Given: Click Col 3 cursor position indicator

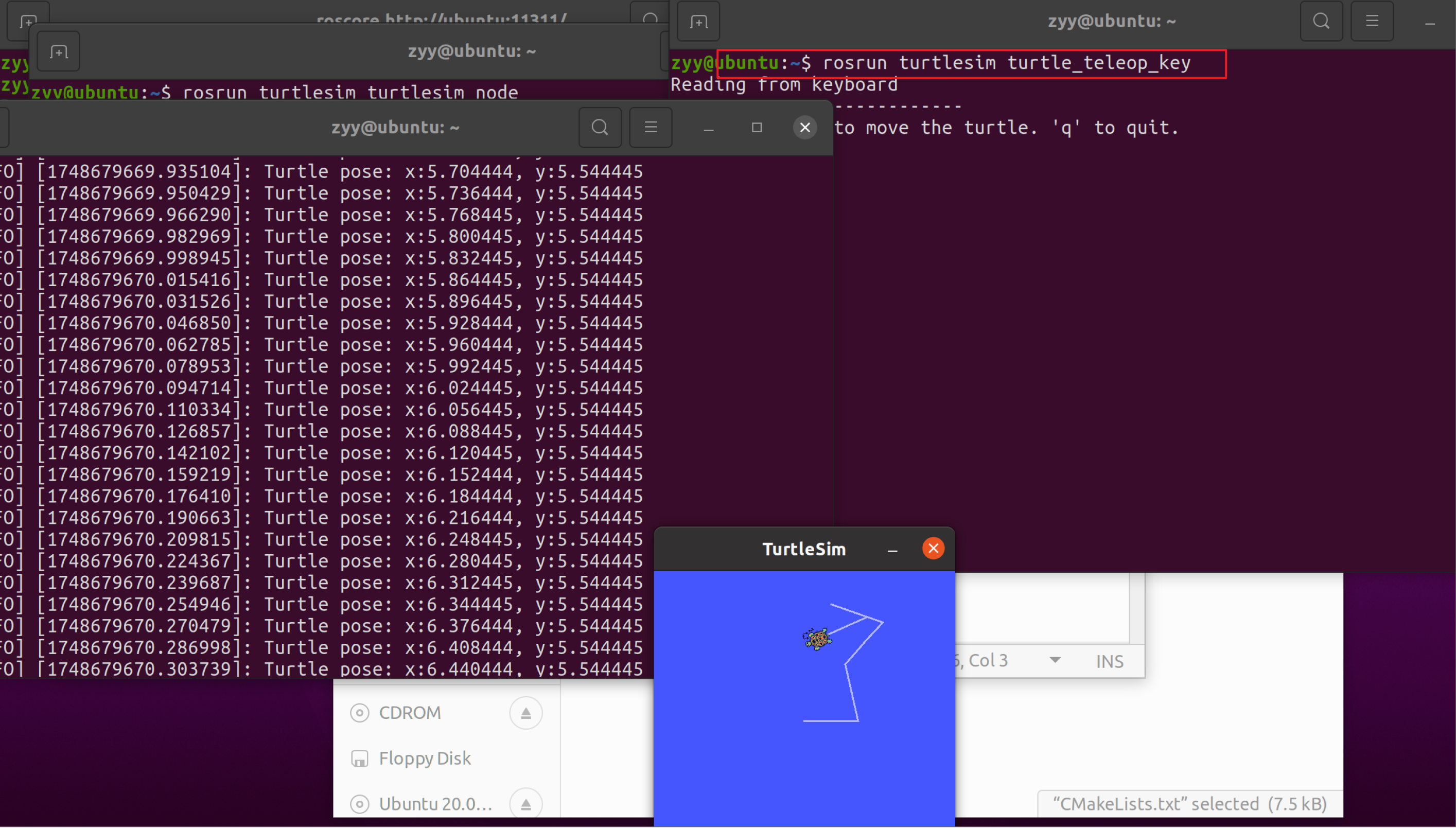Looking at the screenshot, I should pos(987,660).
